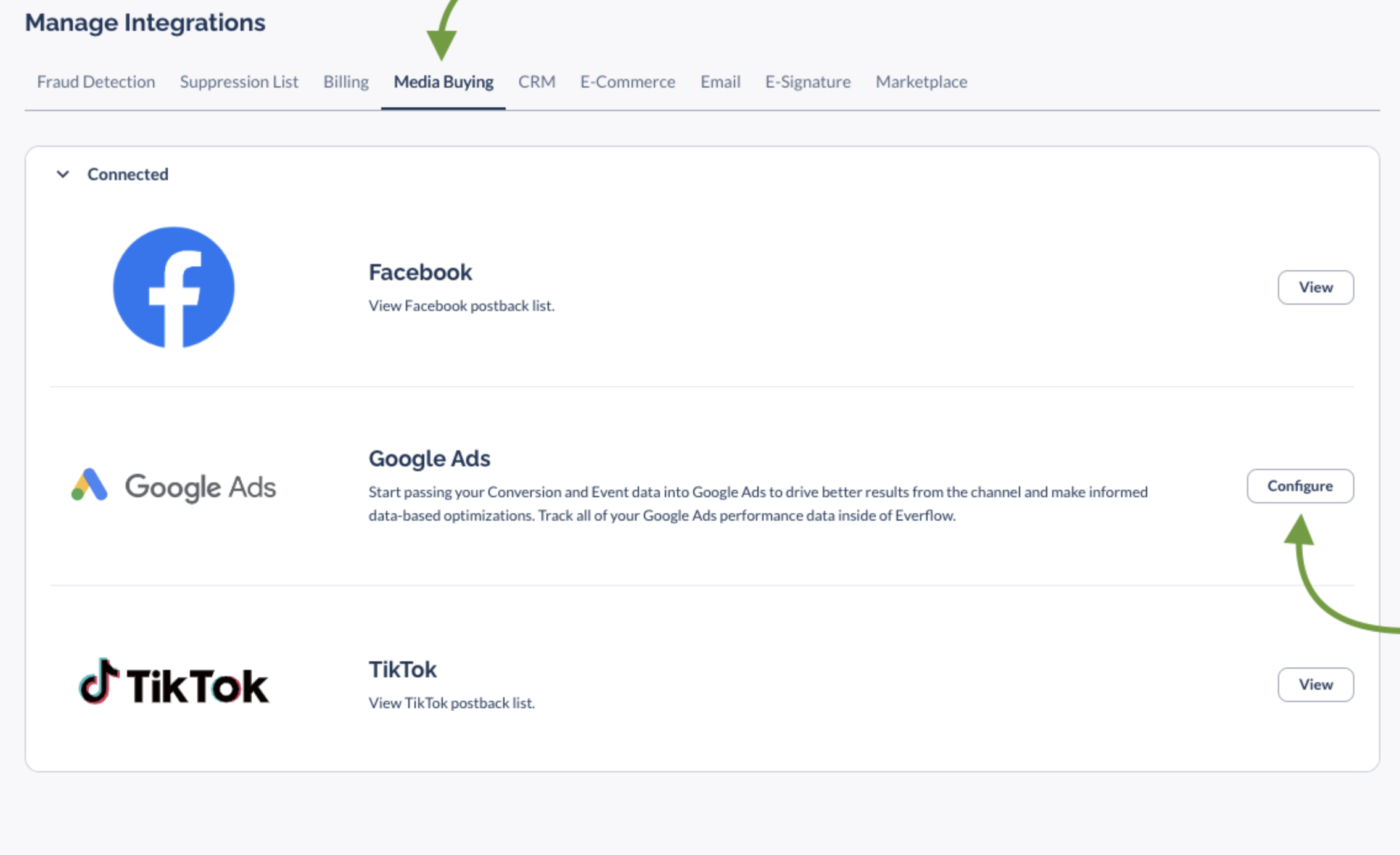The height and width of the screenshot is (855, 1400).
Task: Collapse the Connected section chevron
Action: [63, 175]
